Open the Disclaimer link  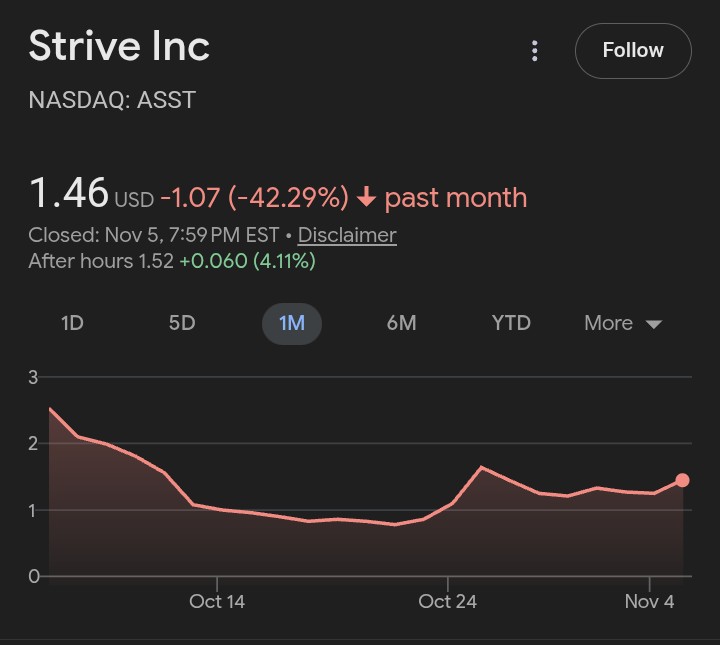point(347,235)
